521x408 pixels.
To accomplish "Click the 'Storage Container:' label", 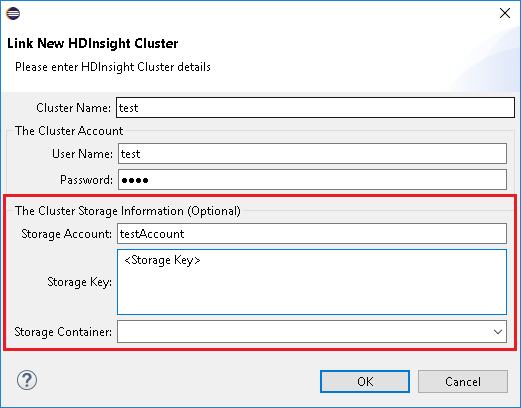I will [63, 332].
